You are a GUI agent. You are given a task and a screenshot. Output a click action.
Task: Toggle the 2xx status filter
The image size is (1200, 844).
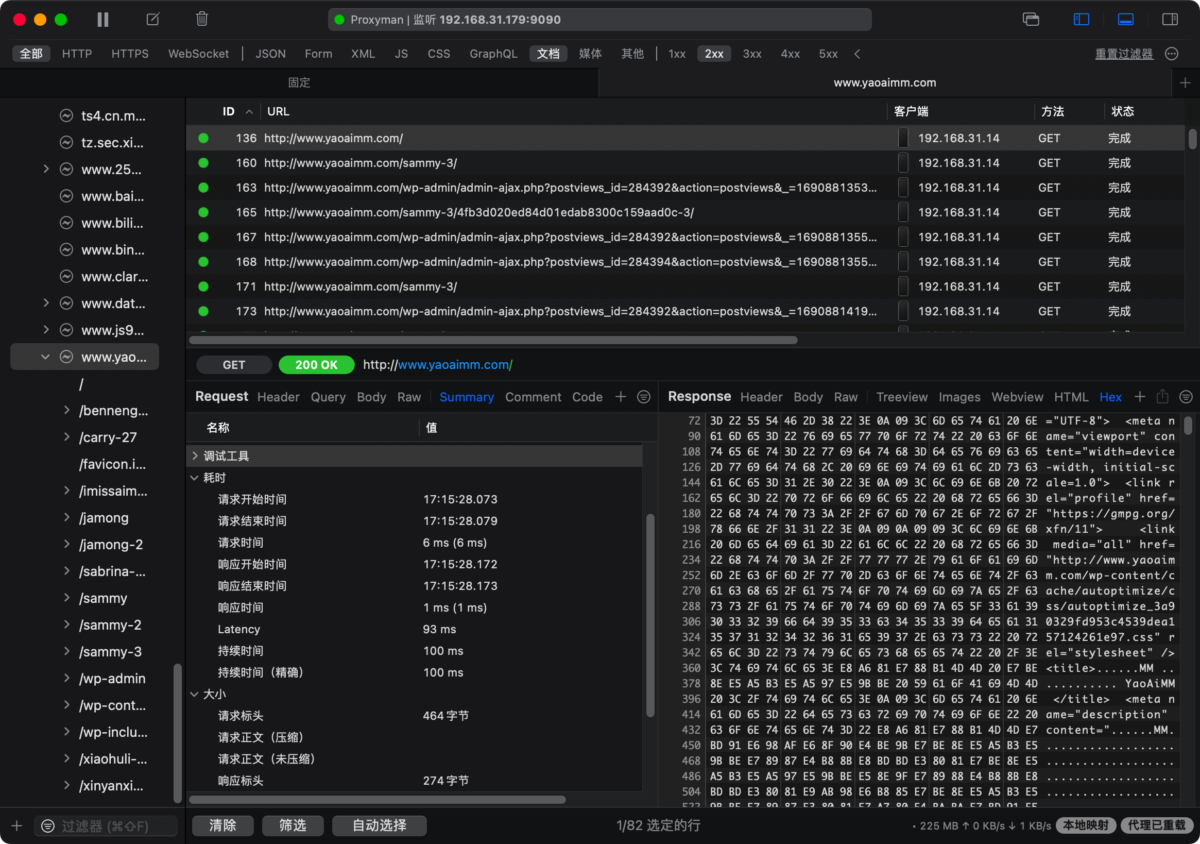714,54
